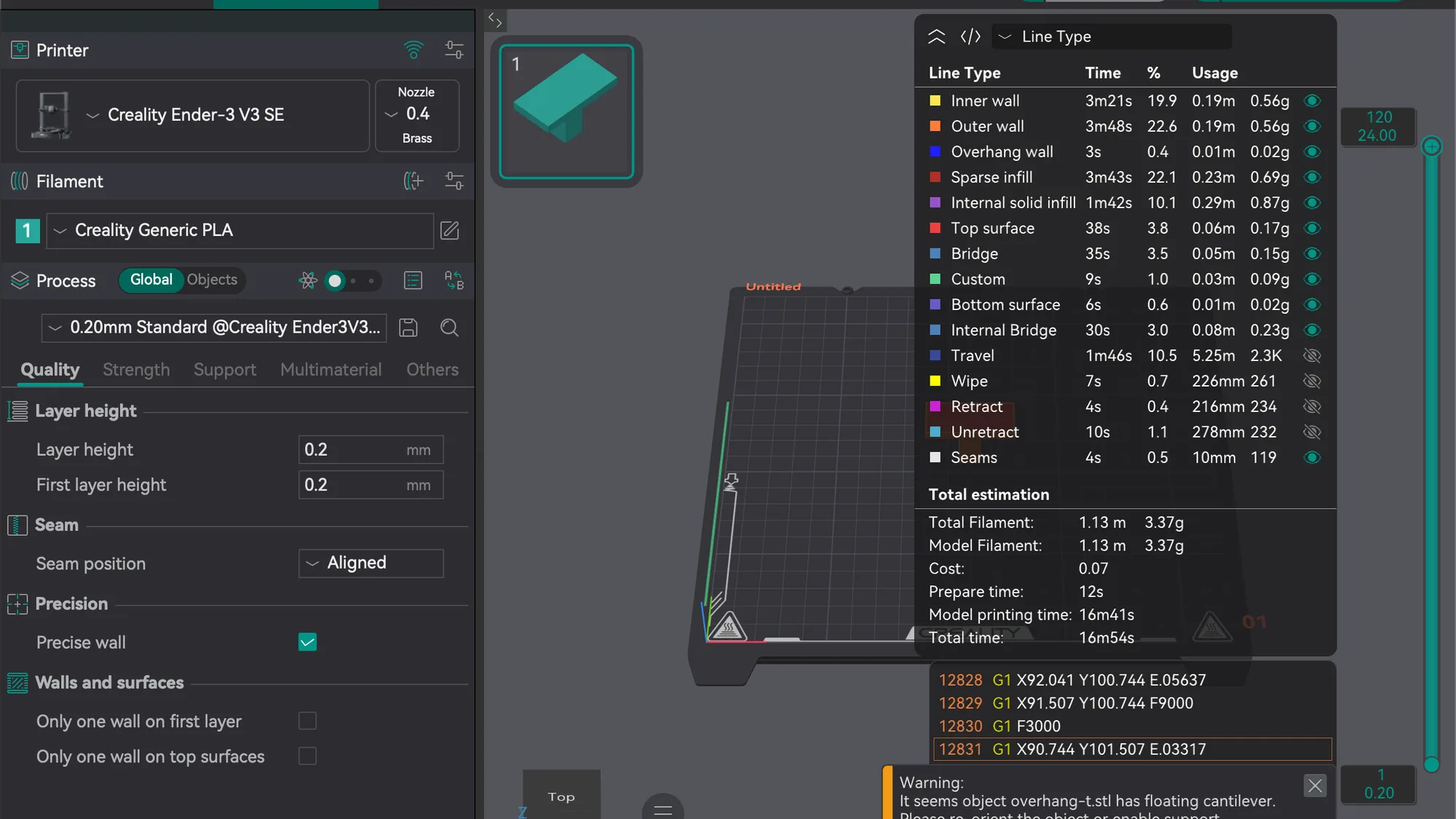Show Retract points in preview
The height and width of the screenshot is (819, 1456).
(x=1312, y=406)
